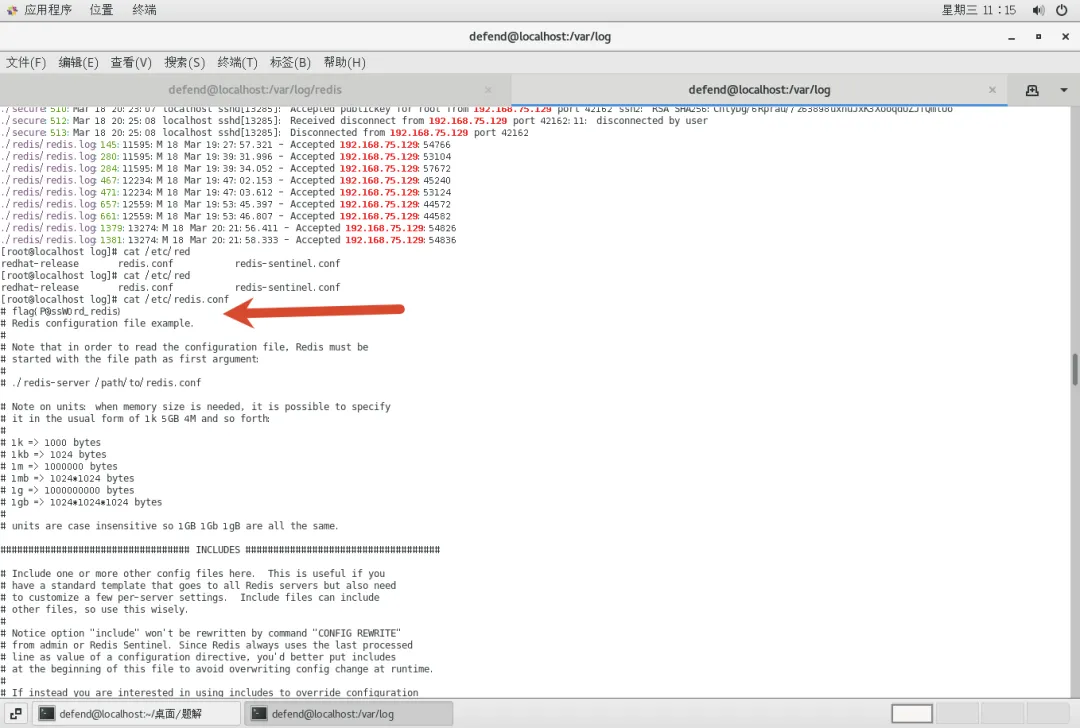Image resolution: width=1080 pixels, height=728 pixels.
Task: Click the 终端 item in top panel
Action: (144, 10)
